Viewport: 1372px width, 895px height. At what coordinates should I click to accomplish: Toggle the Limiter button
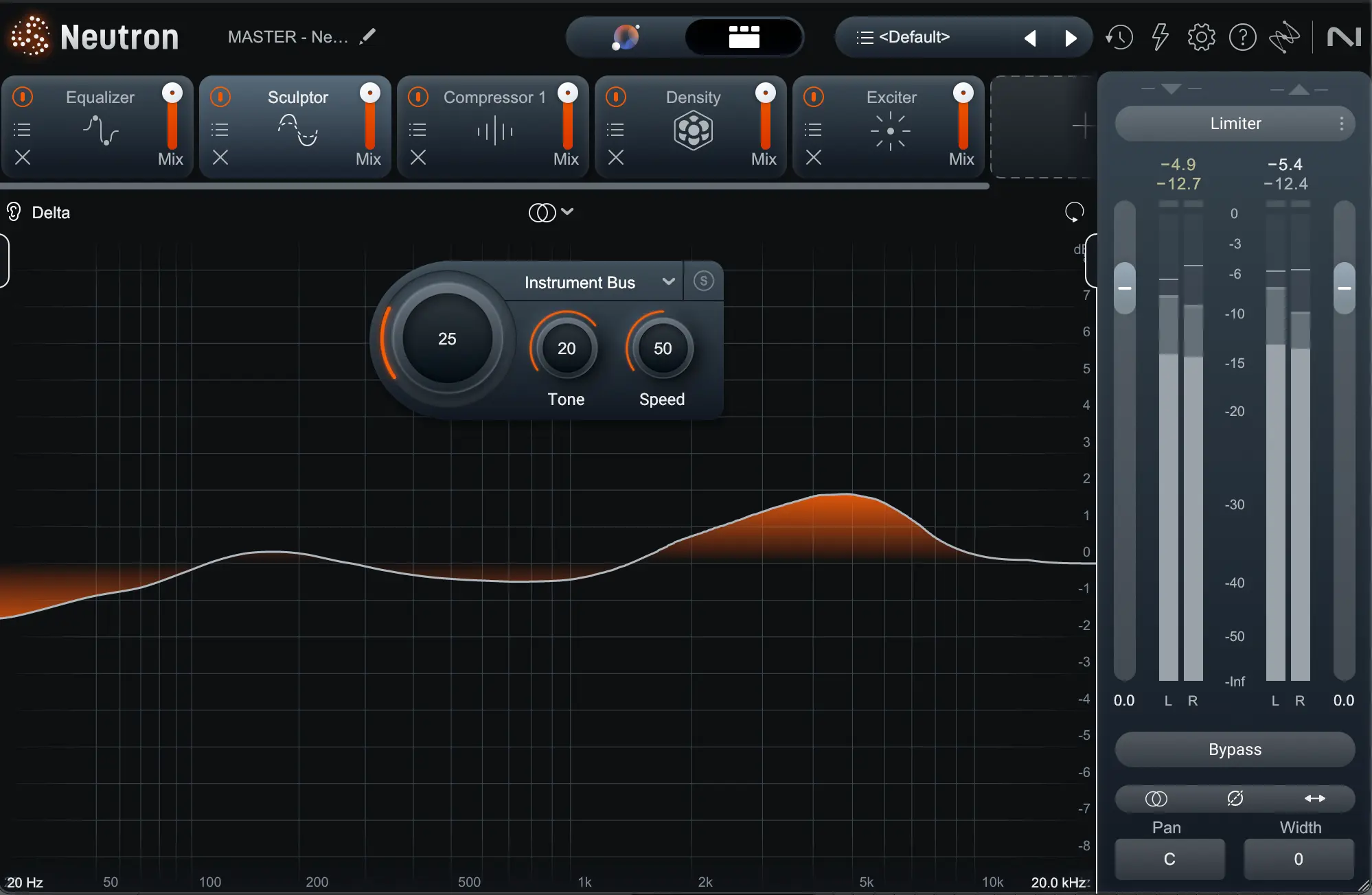tap(1235, 124)
